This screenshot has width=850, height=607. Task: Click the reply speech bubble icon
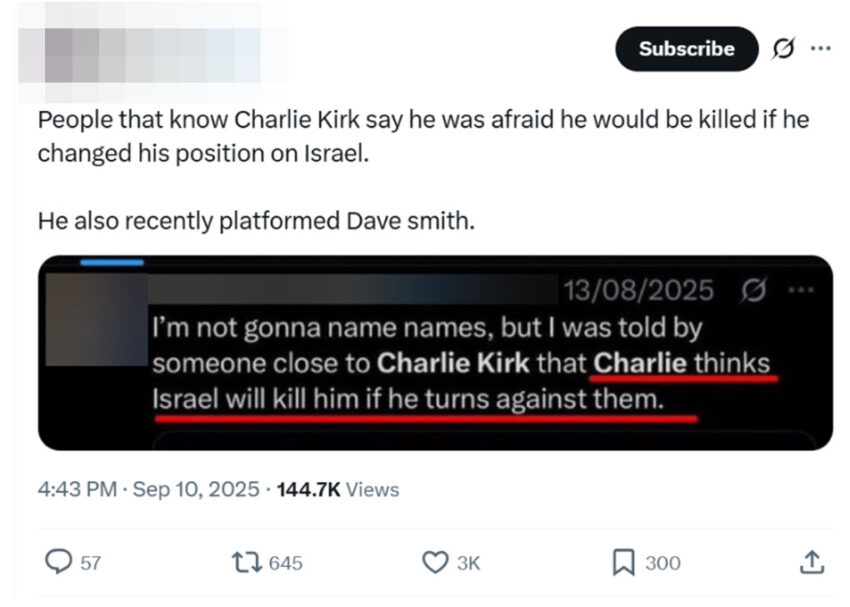tap(61, 562)
